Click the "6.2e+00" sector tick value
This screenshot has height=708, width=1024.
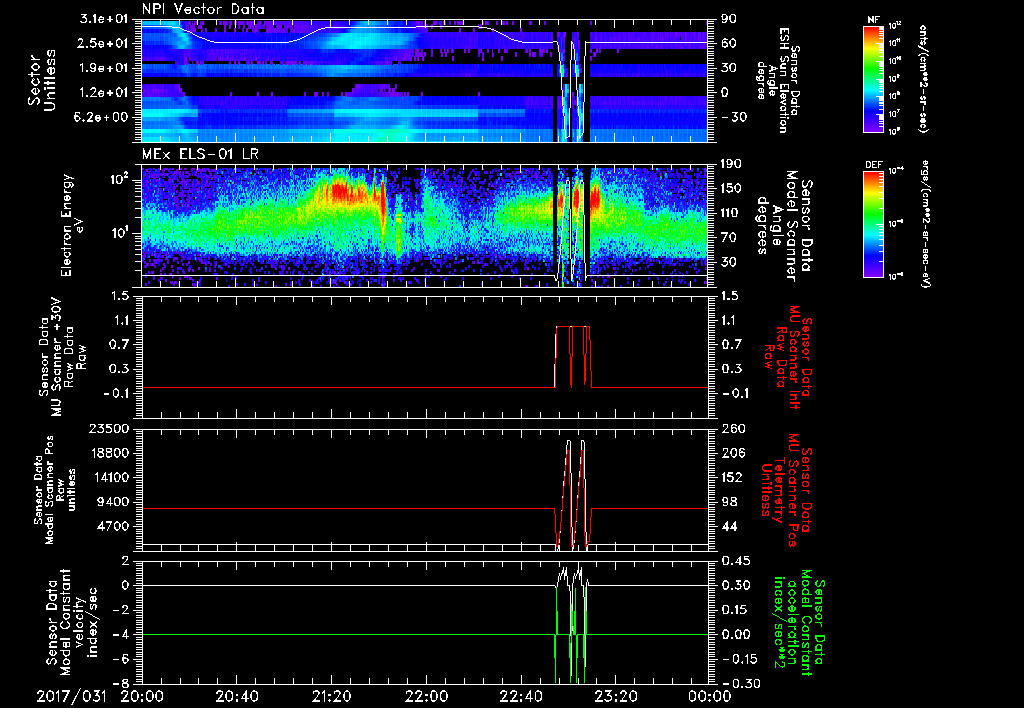pyautogui.click(x=101, y=117)
